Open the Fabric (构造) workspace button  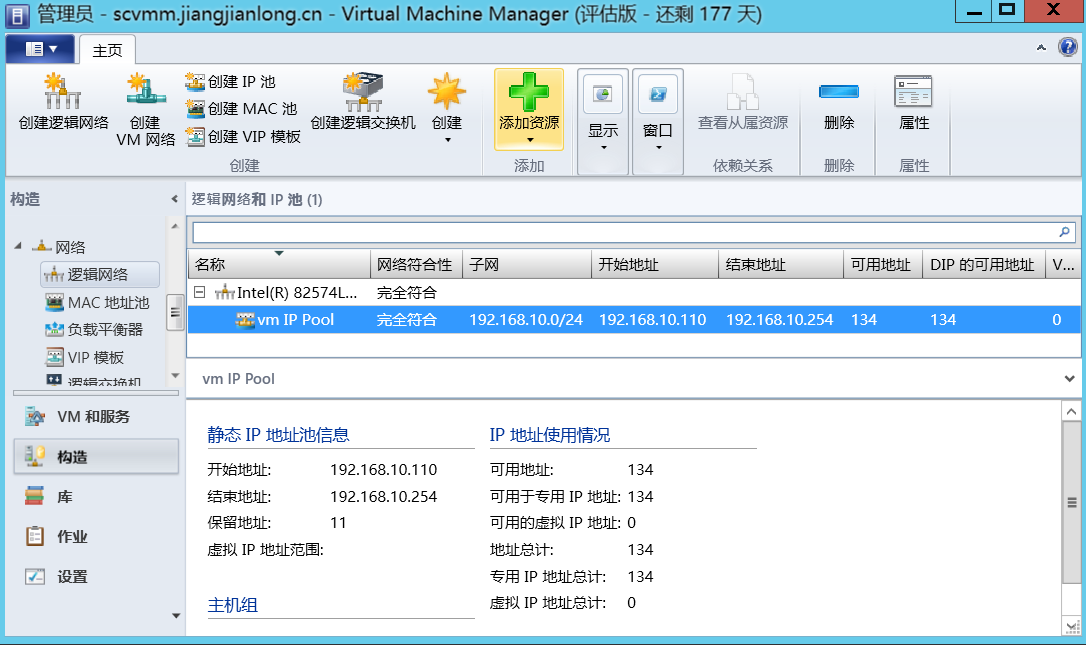(96, 457)
